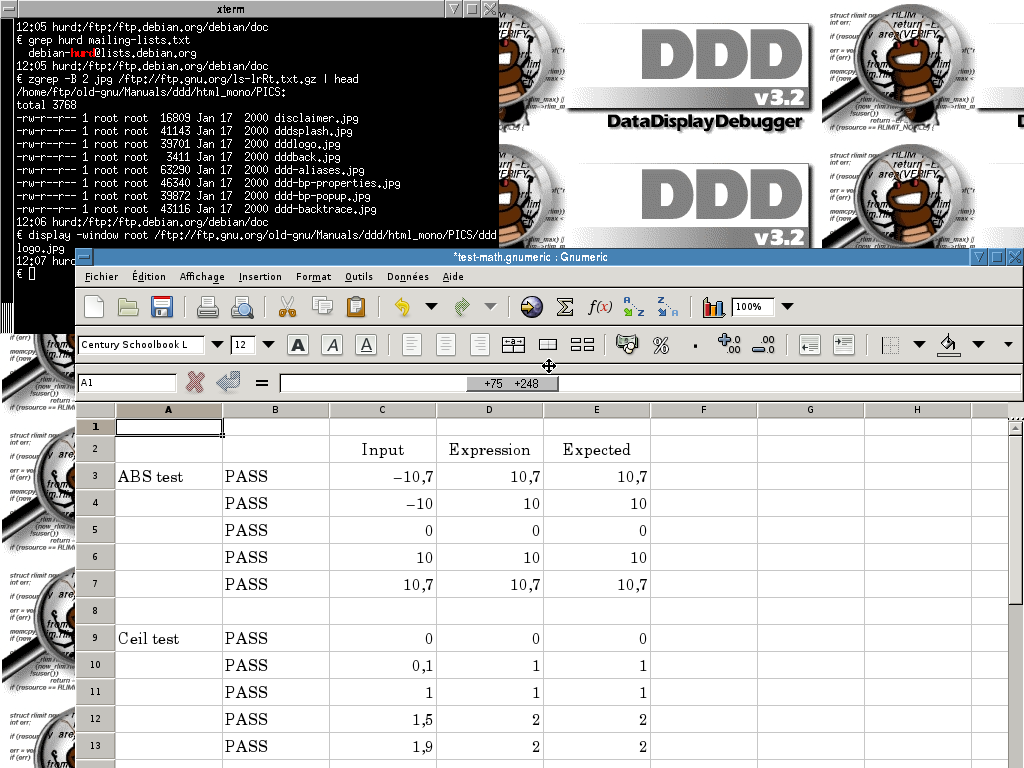Toggle bold text formatting
The height and width of the screenshot is (768, 1024).
point(297,345)
